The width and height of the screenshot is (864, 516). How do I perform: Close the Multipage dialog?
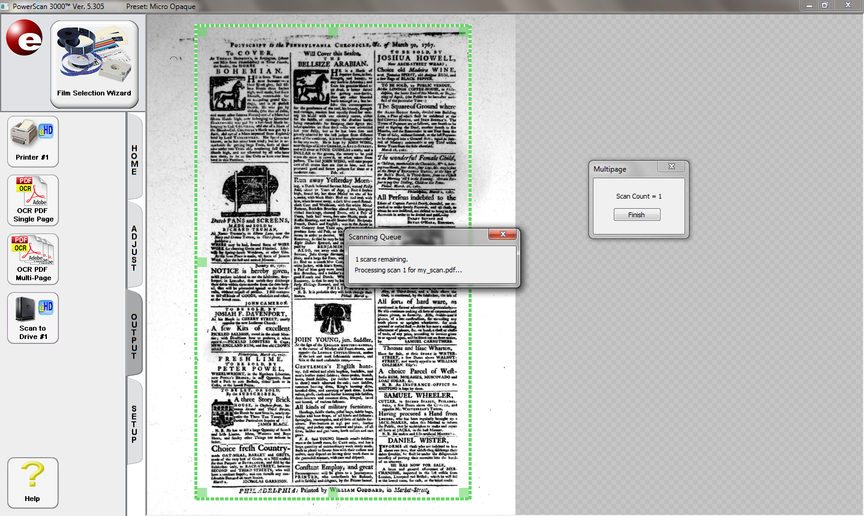click(671, 167)
